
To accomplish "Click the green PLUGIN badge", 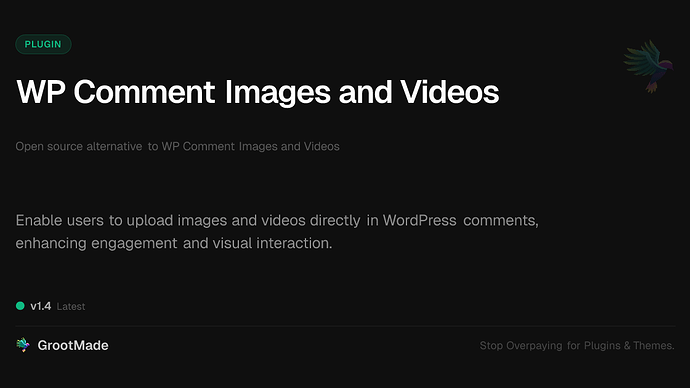I will pos(43,44).
